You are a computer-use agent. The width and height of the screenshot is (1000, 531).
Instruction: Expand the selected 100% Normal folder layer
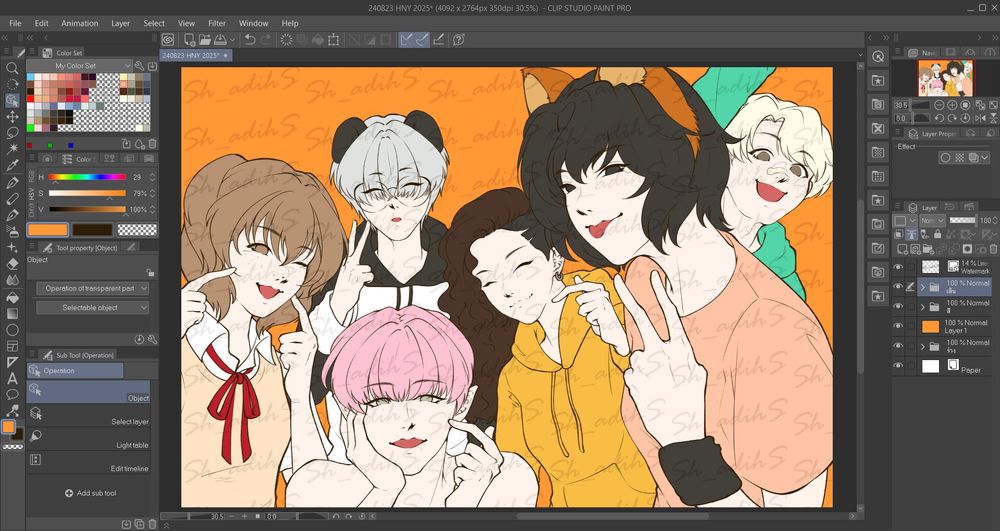tap(922, 287)
